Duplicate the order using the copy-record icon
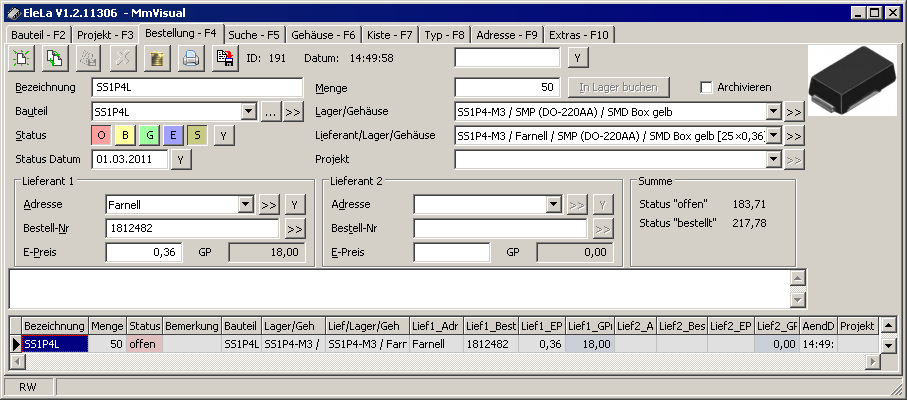The height and width of the screenshot is (400, 907). point(56,58)
